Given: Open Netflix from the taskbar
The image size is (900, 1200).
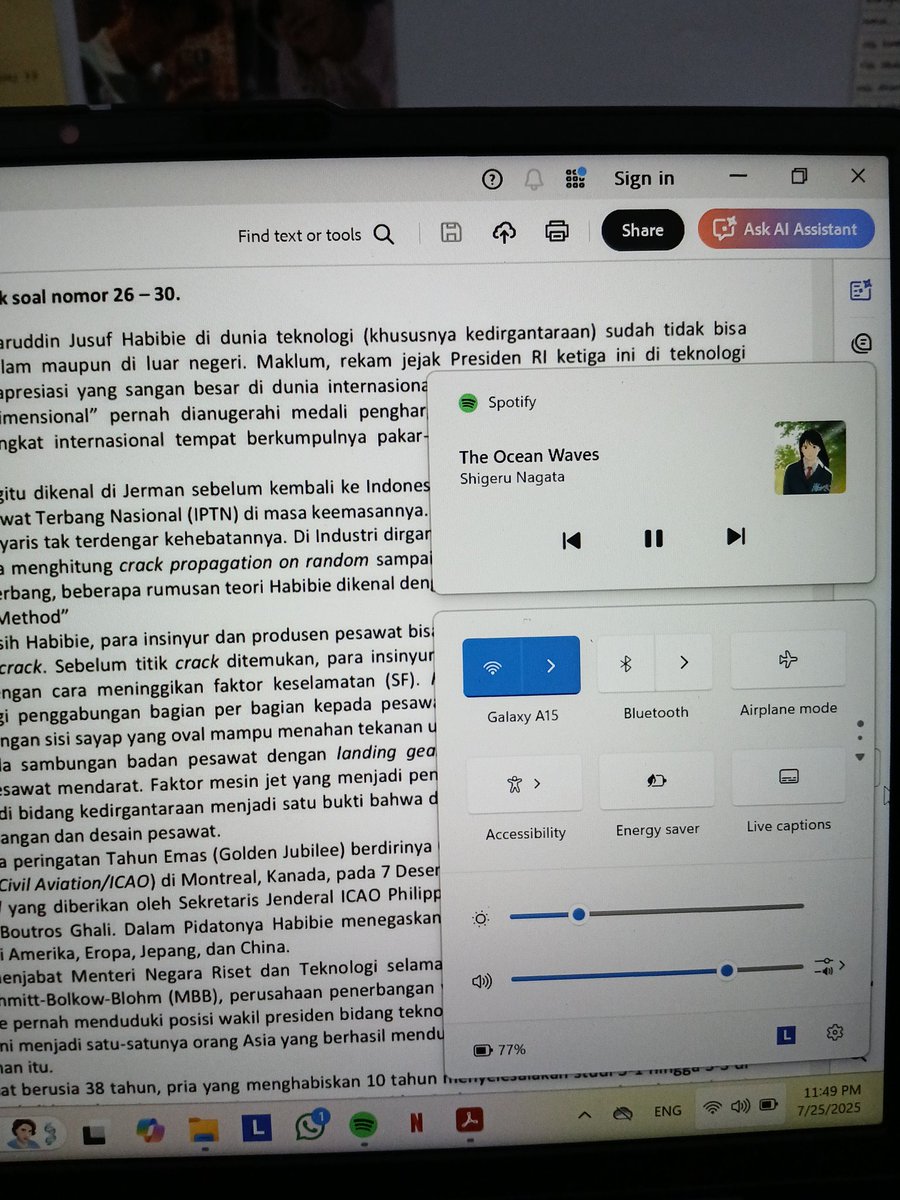Looking at the screenshot, I should click(x=416, y=1122).
